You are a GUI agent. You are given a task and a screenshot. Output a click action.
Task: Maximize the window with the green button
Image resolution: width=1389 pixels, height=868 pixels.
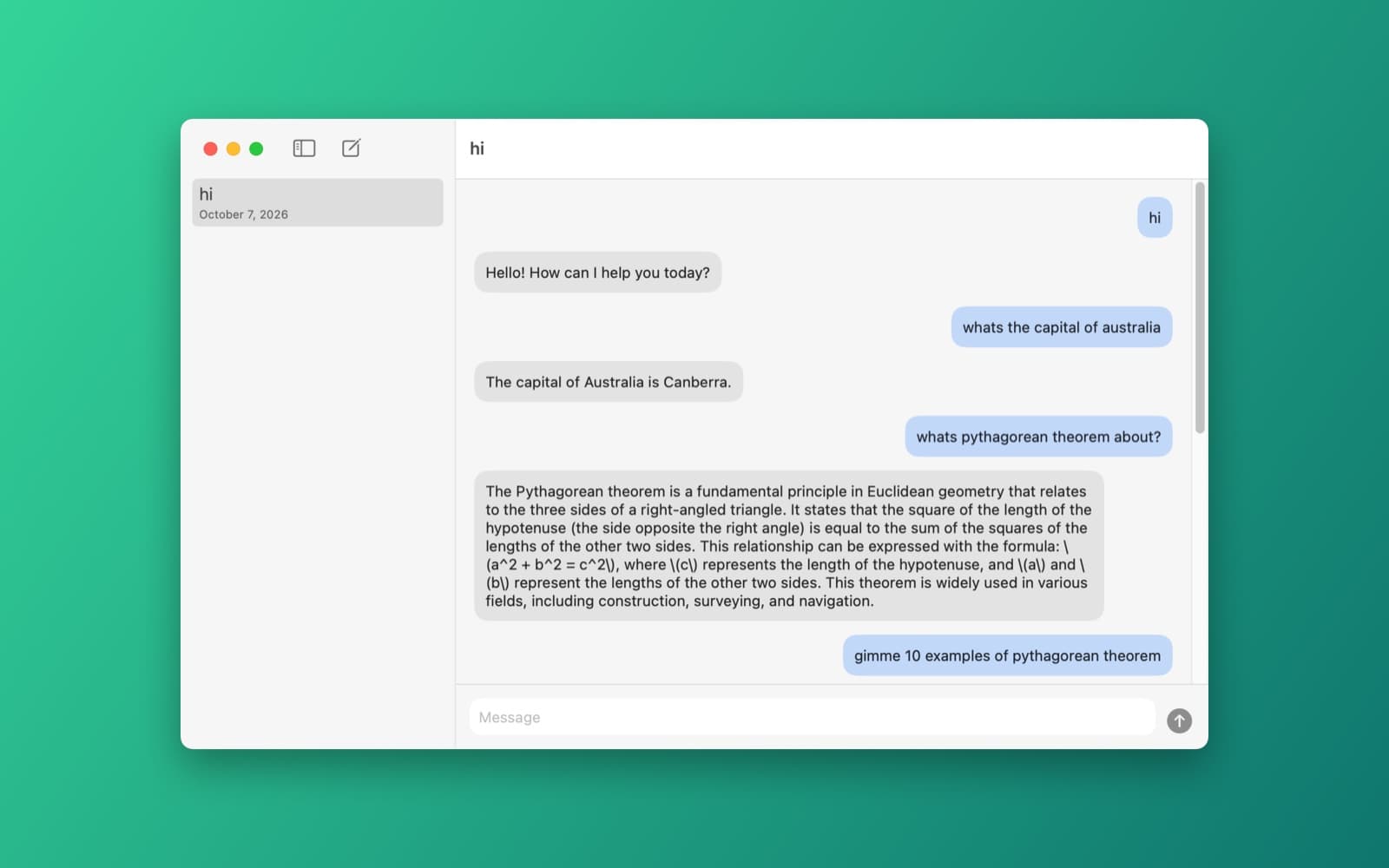pyautogui.click(x=256, y=148)
